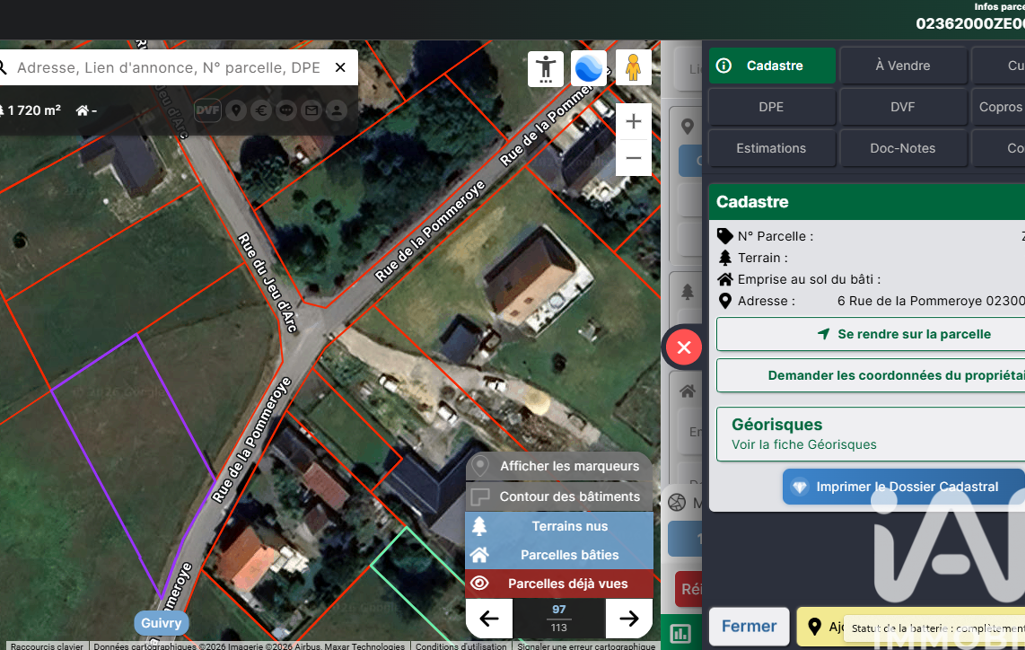This screenshot has width=1025, height=650.
Task: Toggle Contour des bâtiments overlay
Action: pyautogui.click(x=558, y=496)
